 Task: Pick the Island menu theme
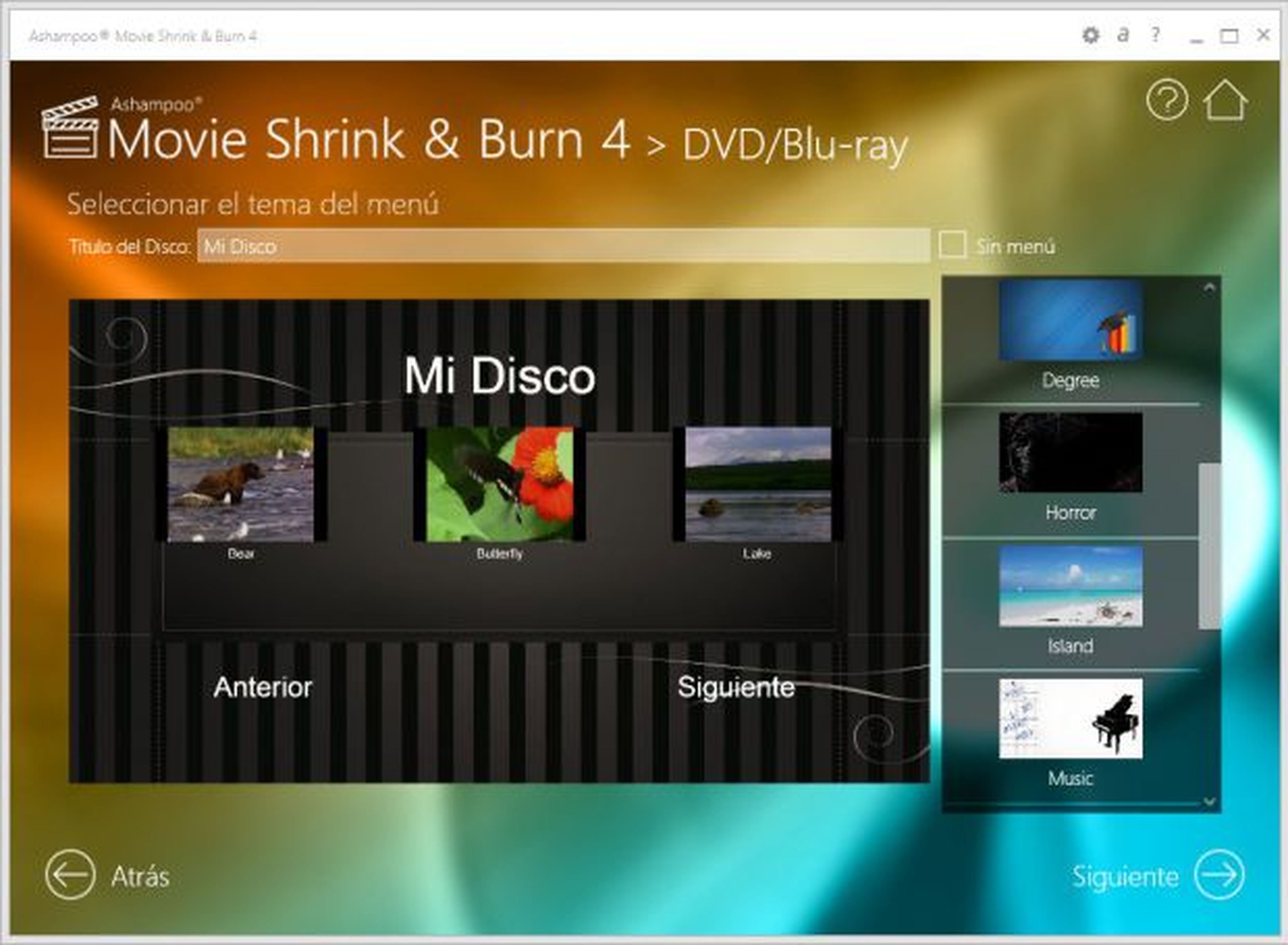click(1070, 586)
